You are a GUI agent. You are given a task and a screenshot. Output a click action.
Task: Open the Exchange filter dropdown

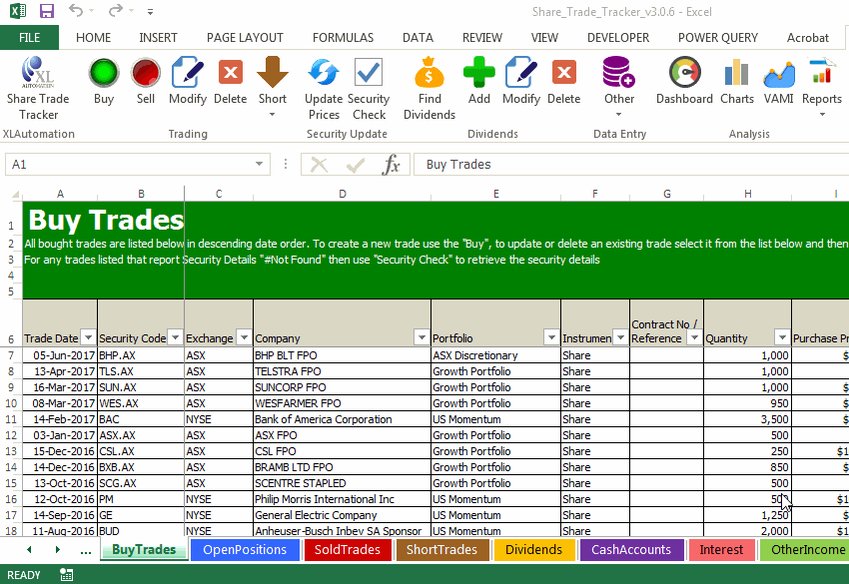click(x=244, y=337)
